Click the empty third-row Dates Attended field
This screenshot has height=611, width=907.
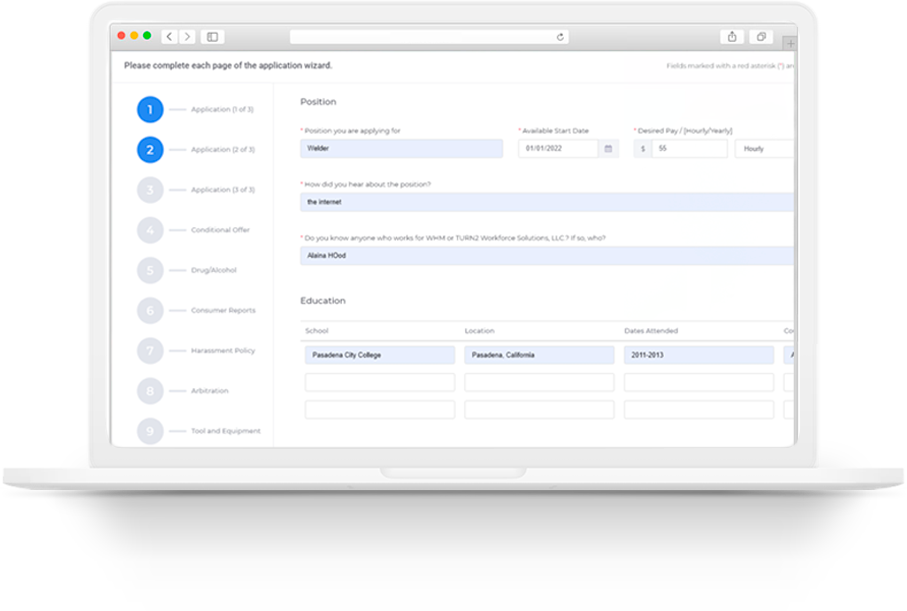click(x=699, y=410)
